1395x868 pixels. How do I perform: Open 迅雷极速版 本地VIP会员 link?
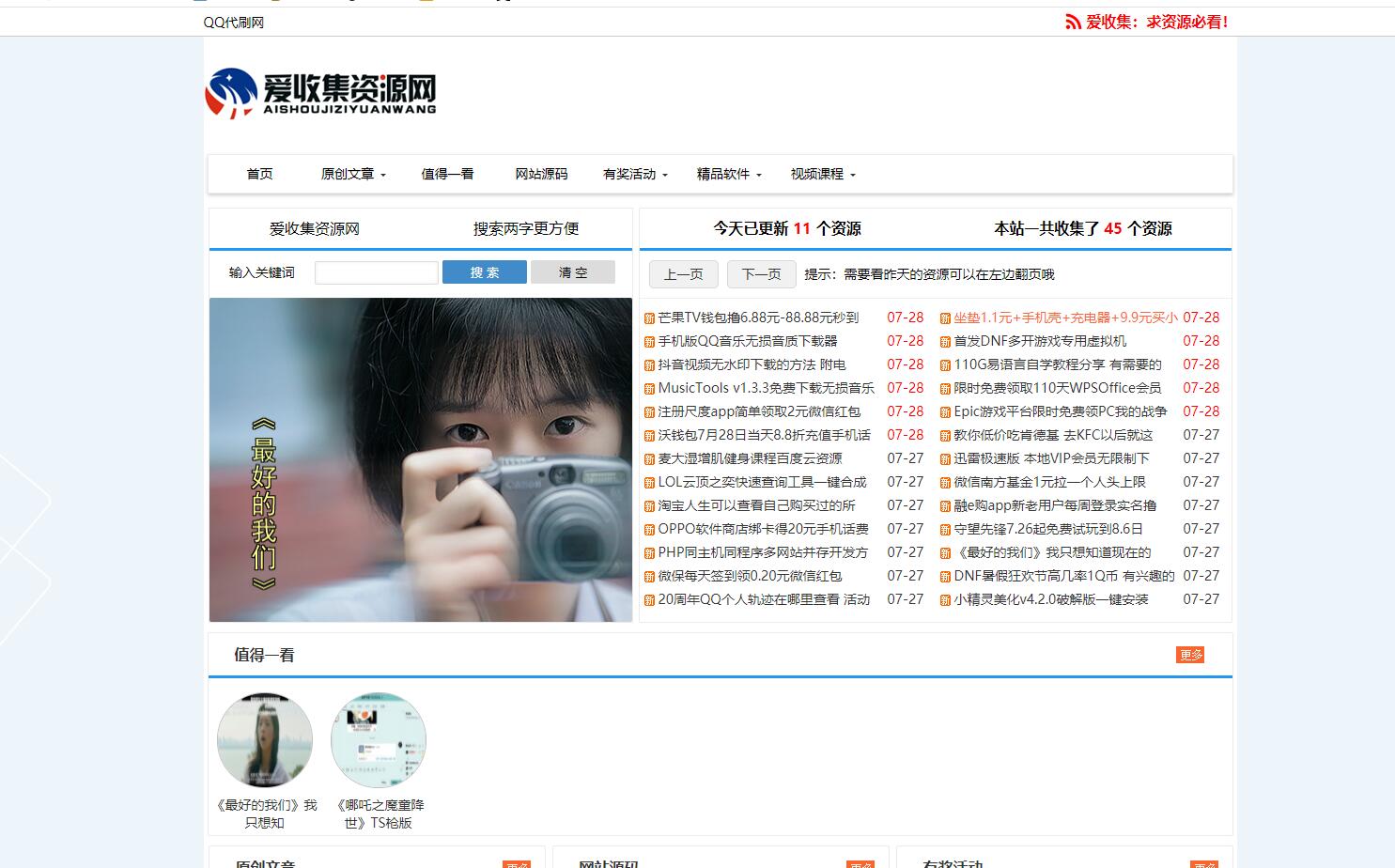click(x=1051, y=458)
